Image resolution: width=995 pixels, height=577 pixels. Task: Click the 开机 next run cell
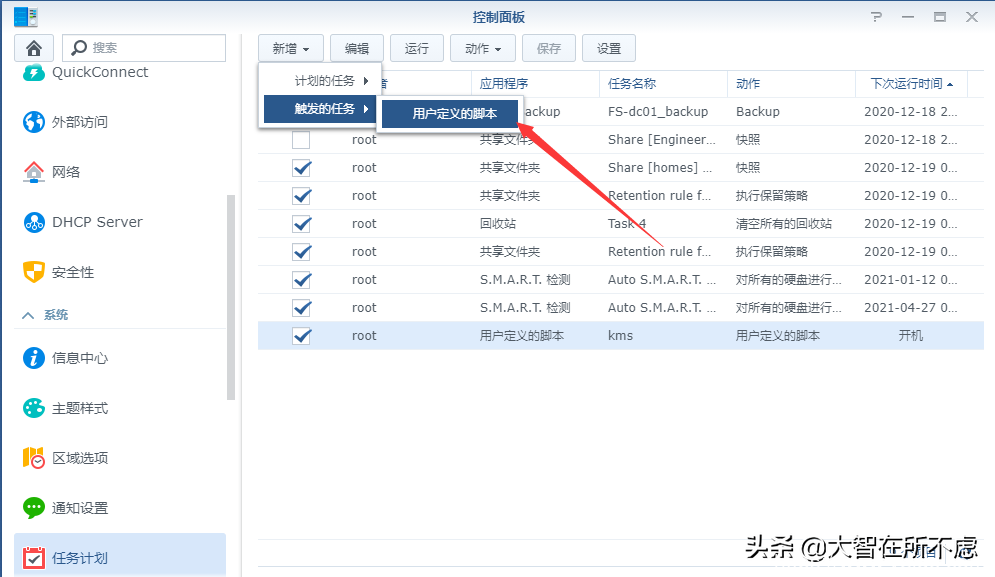[911, 336]
